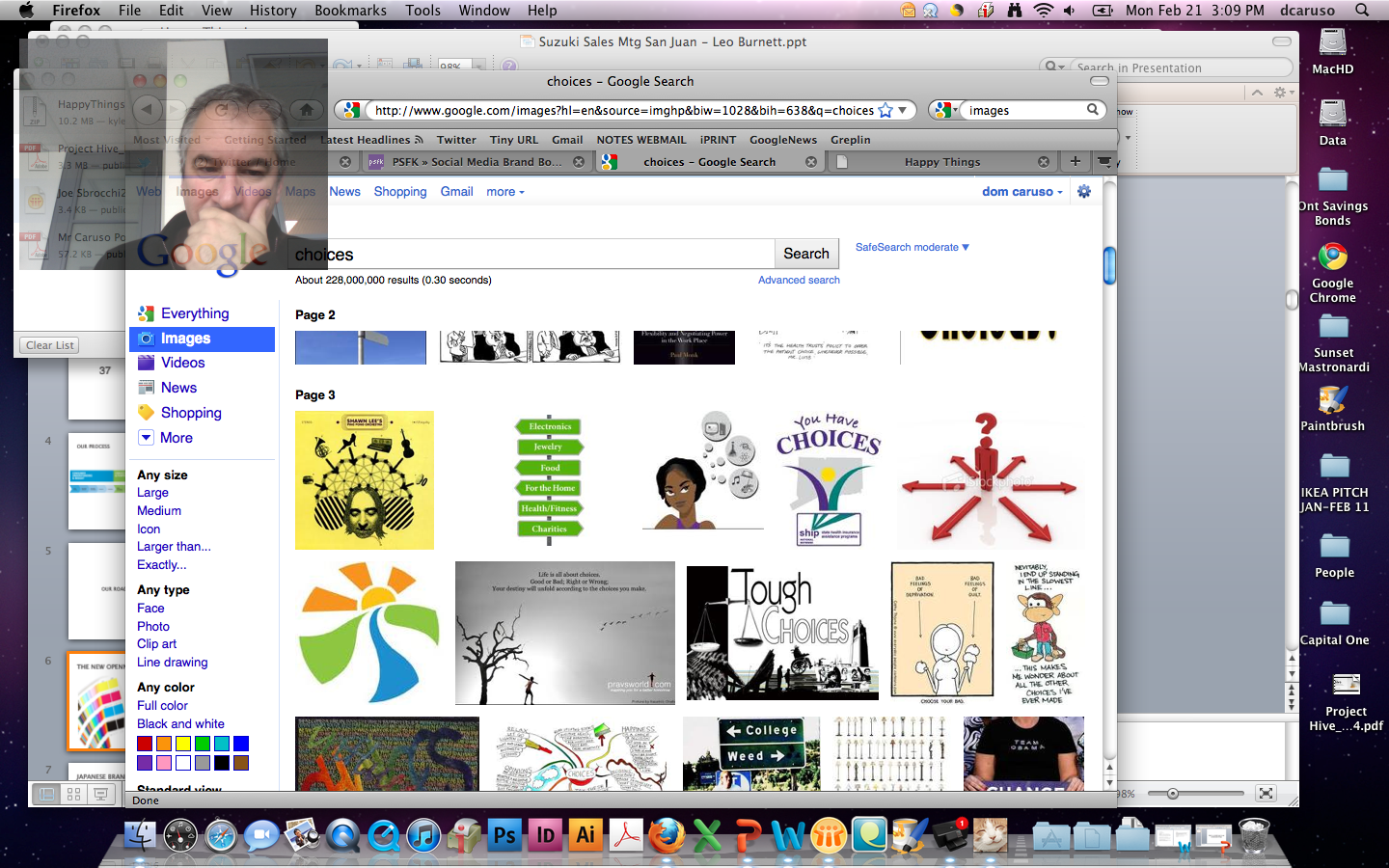Expand the SafeSearch moderate dropdown
The image size is (1389, 868).
[912, 248]
